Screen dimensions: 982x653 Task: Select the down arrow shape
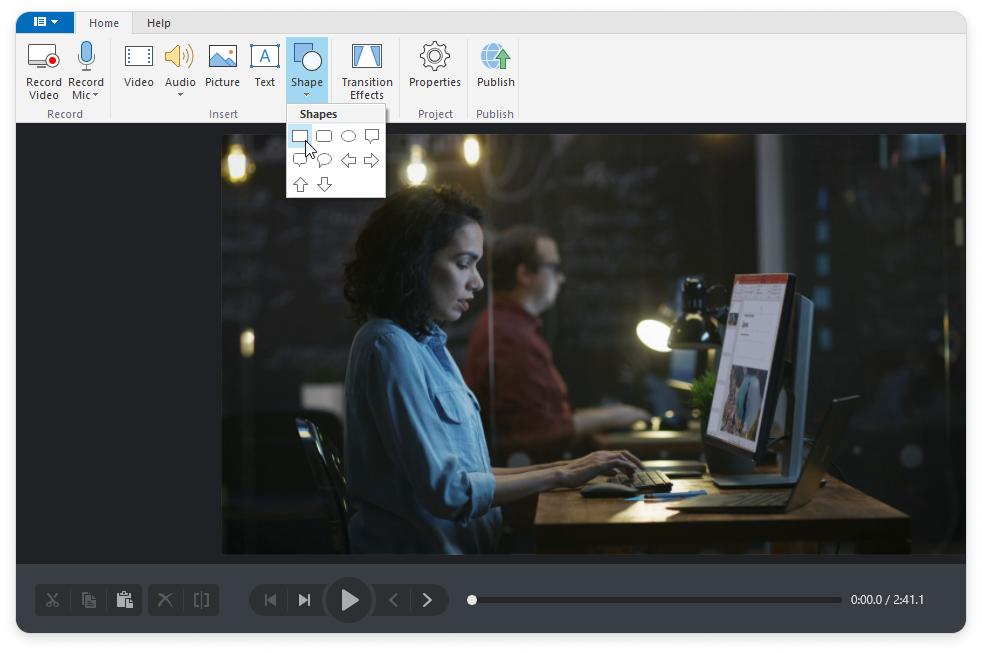tap(324, 184)
